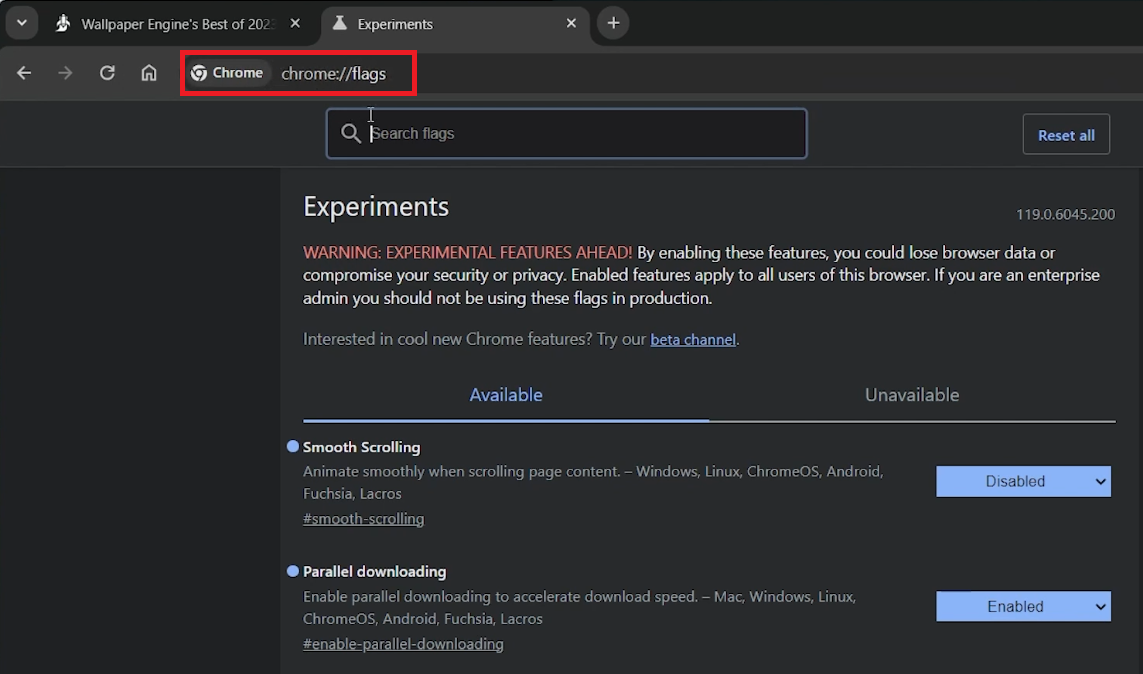Screen dimensions: 1143x674
Task: Click the Reset all button
Action: point(1066,135)
